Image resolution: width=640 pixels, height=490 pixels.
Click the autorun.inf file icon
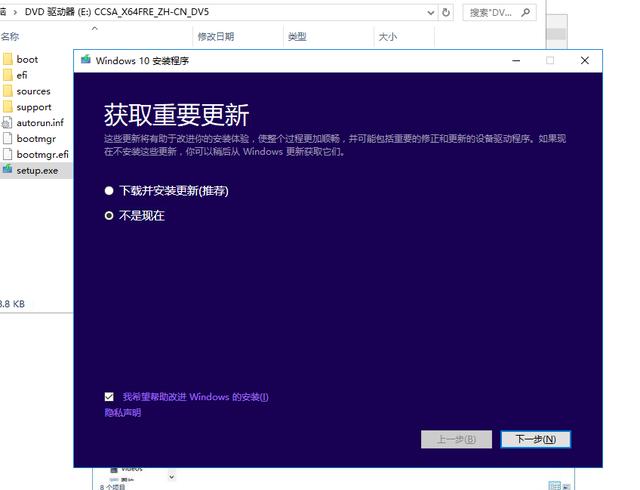tap(7, 122)
